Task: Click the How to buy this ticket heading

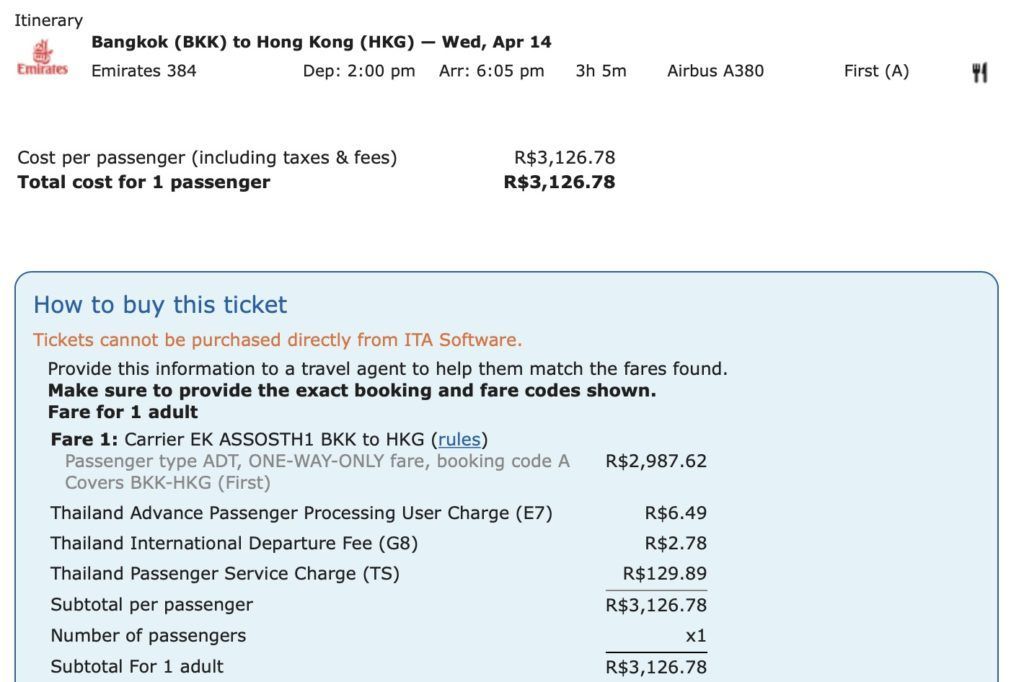Action: (160, 304)
